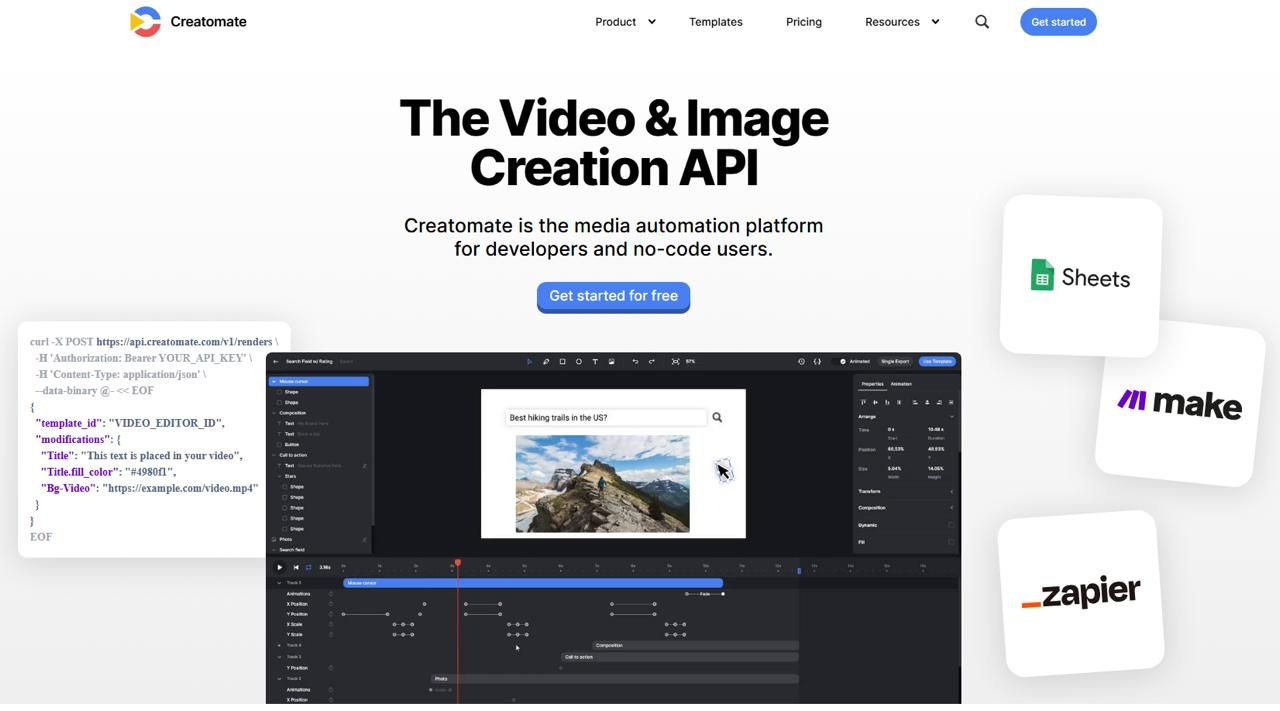Screen dimensions: 1280x711
Task: Open the Product dropdown menu
Action: pos(625,21)
